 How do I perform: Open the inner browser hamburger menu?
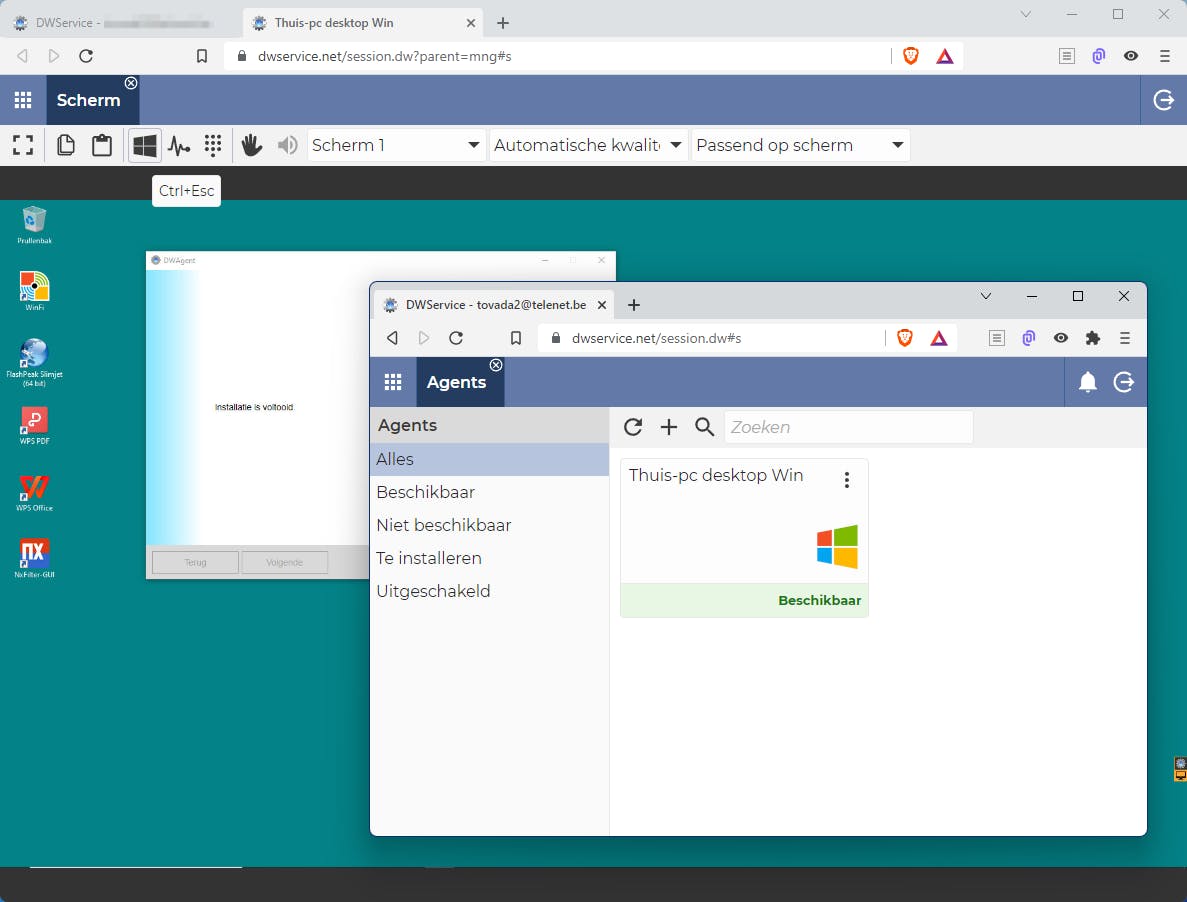(x=1125, y=338)
